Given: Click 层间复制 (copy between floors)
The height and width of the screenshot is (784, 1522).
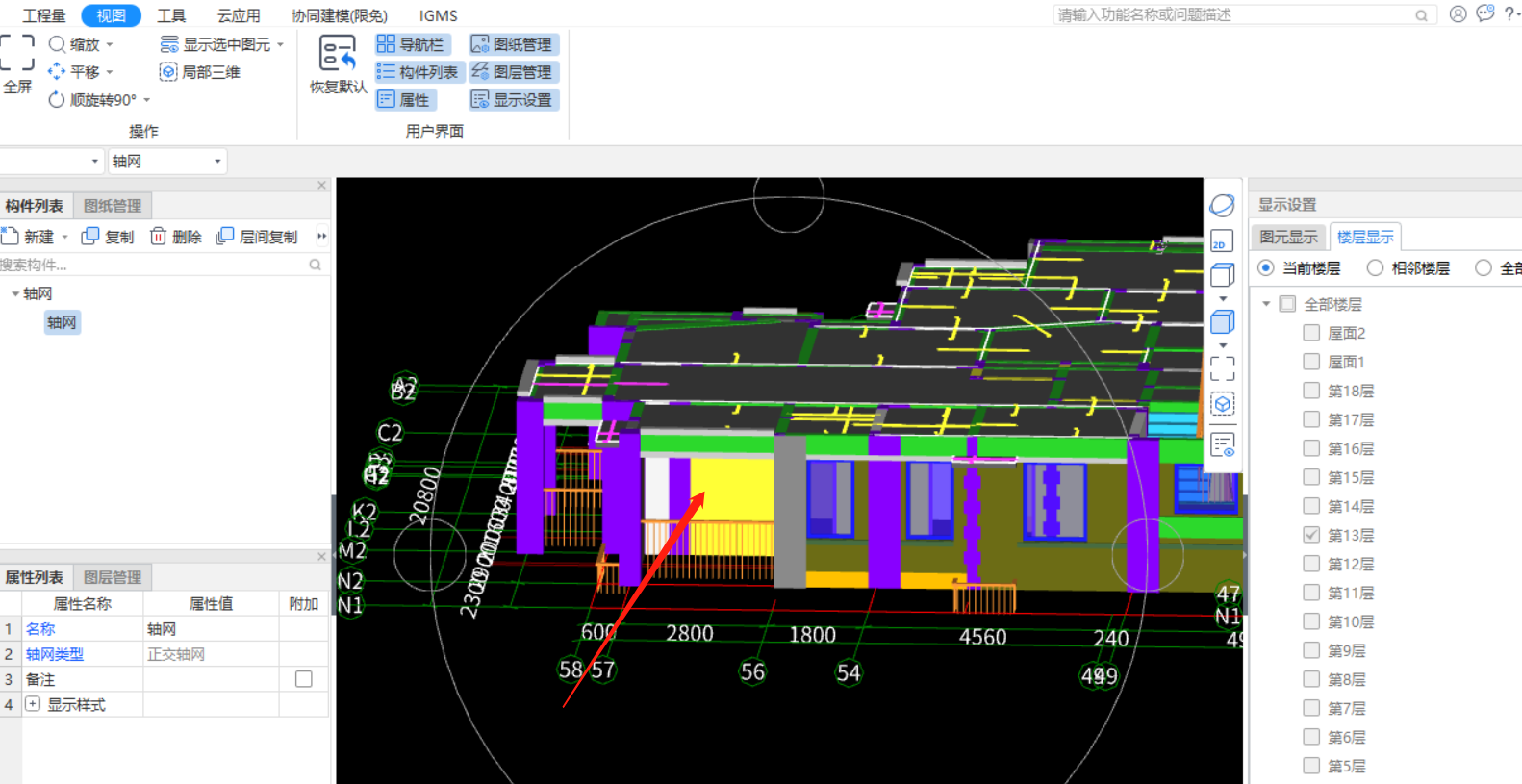Looking at the screenshot, I should pyautogui.click(x=257, y=237).
